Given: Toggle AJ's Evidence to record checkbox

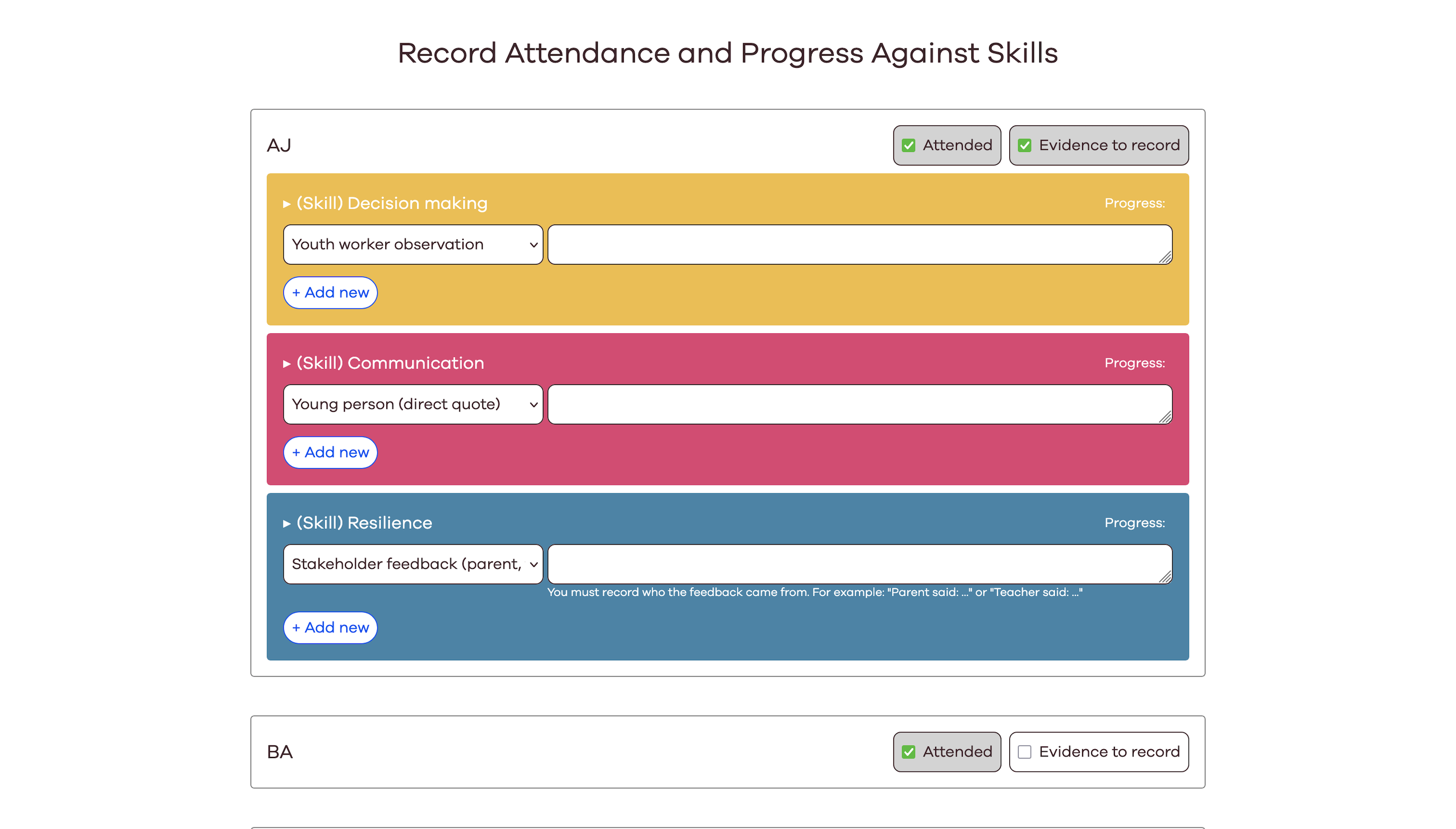Looking at the screenshot, I should pos(1024,145).
